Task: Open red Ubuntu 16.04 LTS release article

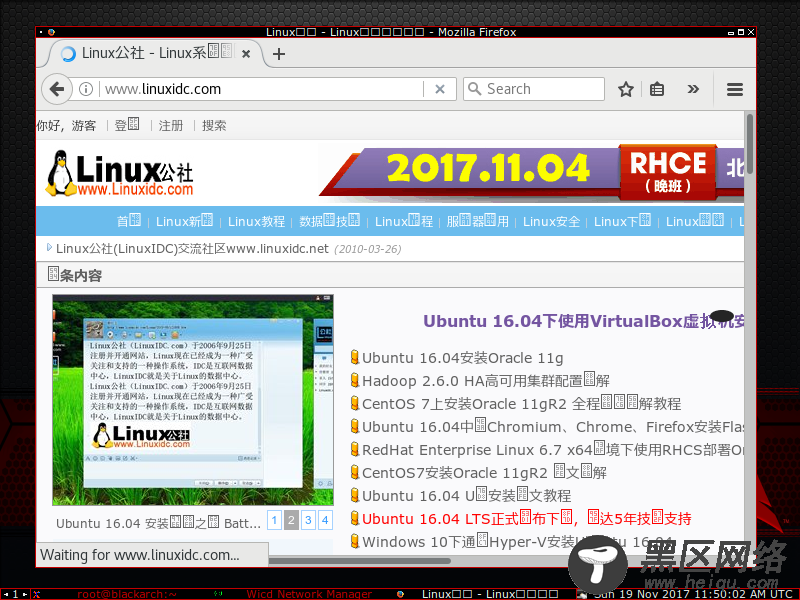Action: [527, 519]
